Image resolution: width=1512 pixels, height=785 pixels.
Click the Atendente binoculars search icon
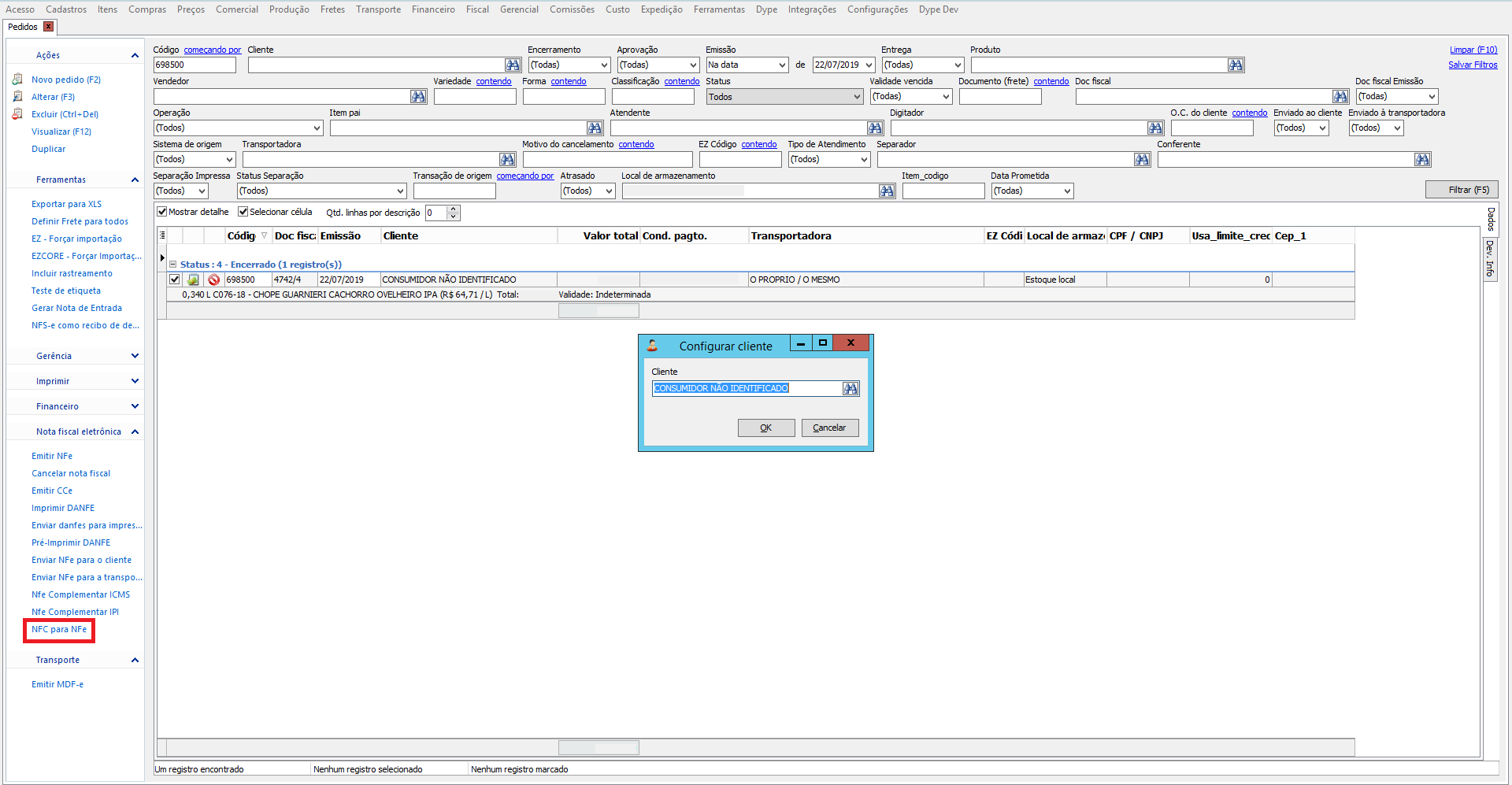tap(875, 128)
